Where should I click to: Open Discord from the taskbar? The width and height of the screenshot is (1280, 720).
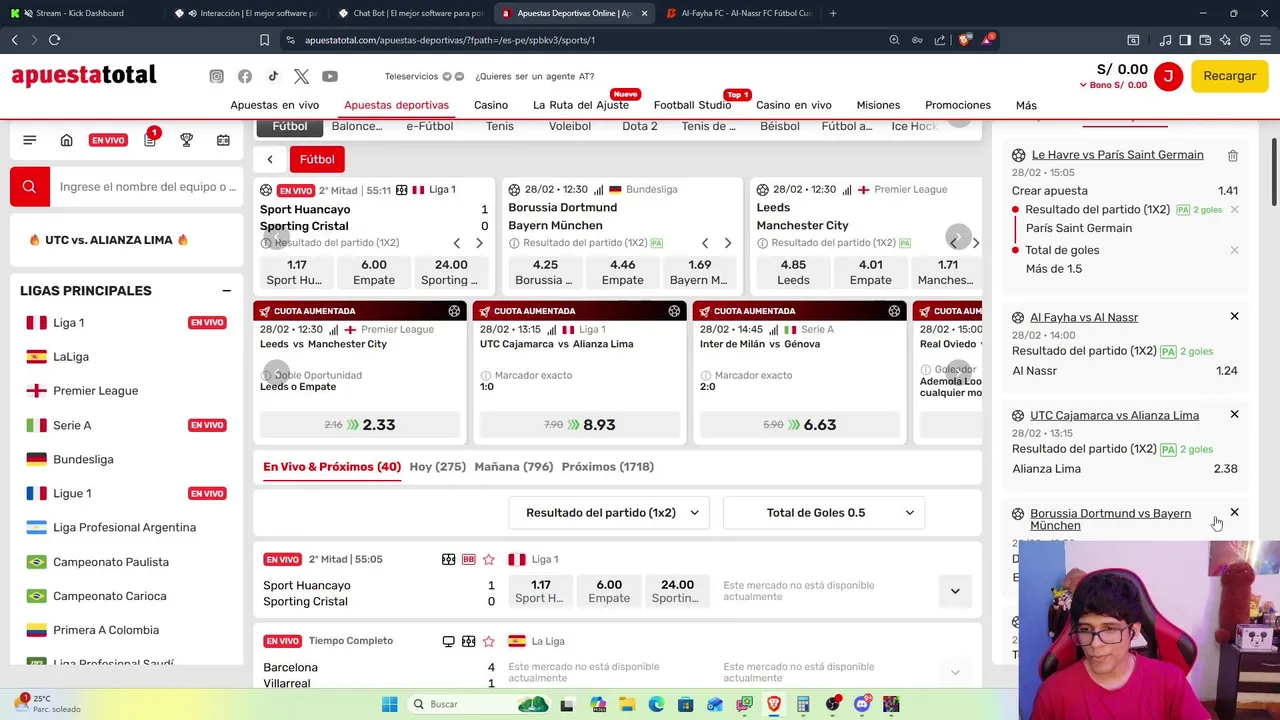(862, 704)
